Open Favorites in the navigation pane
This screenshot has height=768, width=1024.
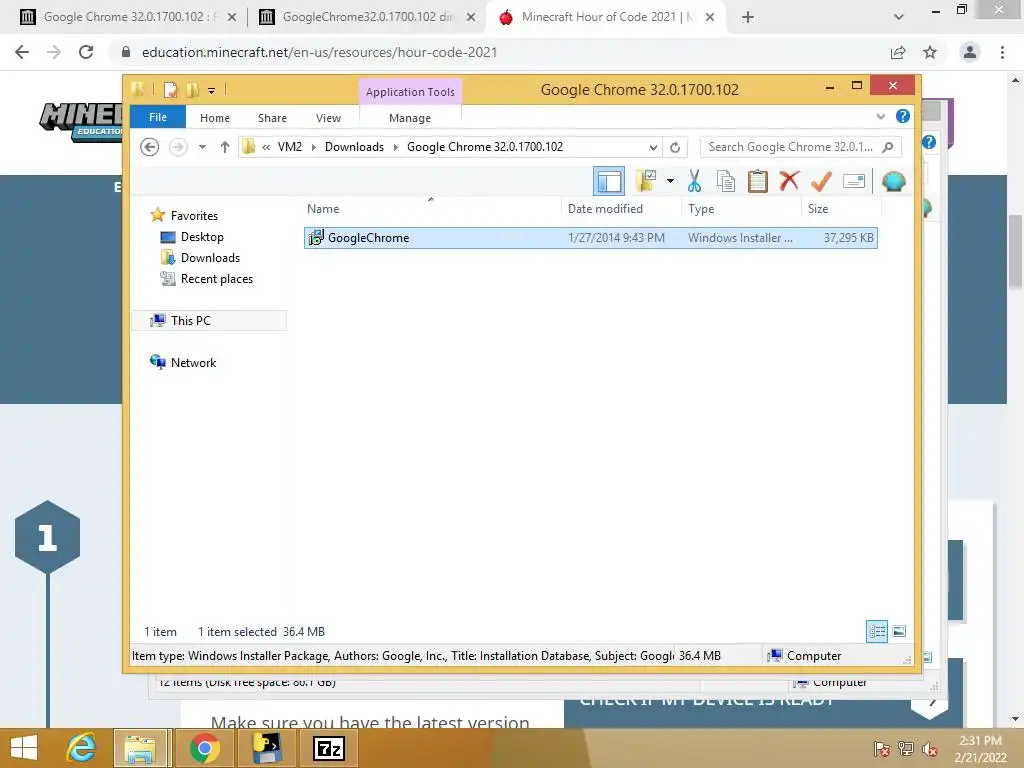pos(195,216)
